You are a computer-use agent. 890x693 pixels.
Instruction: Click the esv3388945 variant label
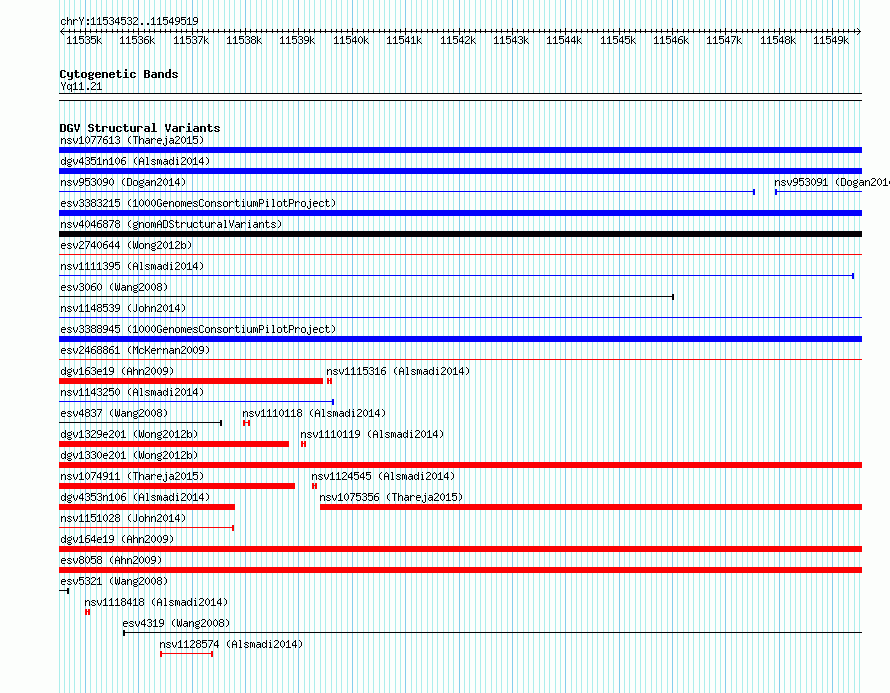[198, 329]
